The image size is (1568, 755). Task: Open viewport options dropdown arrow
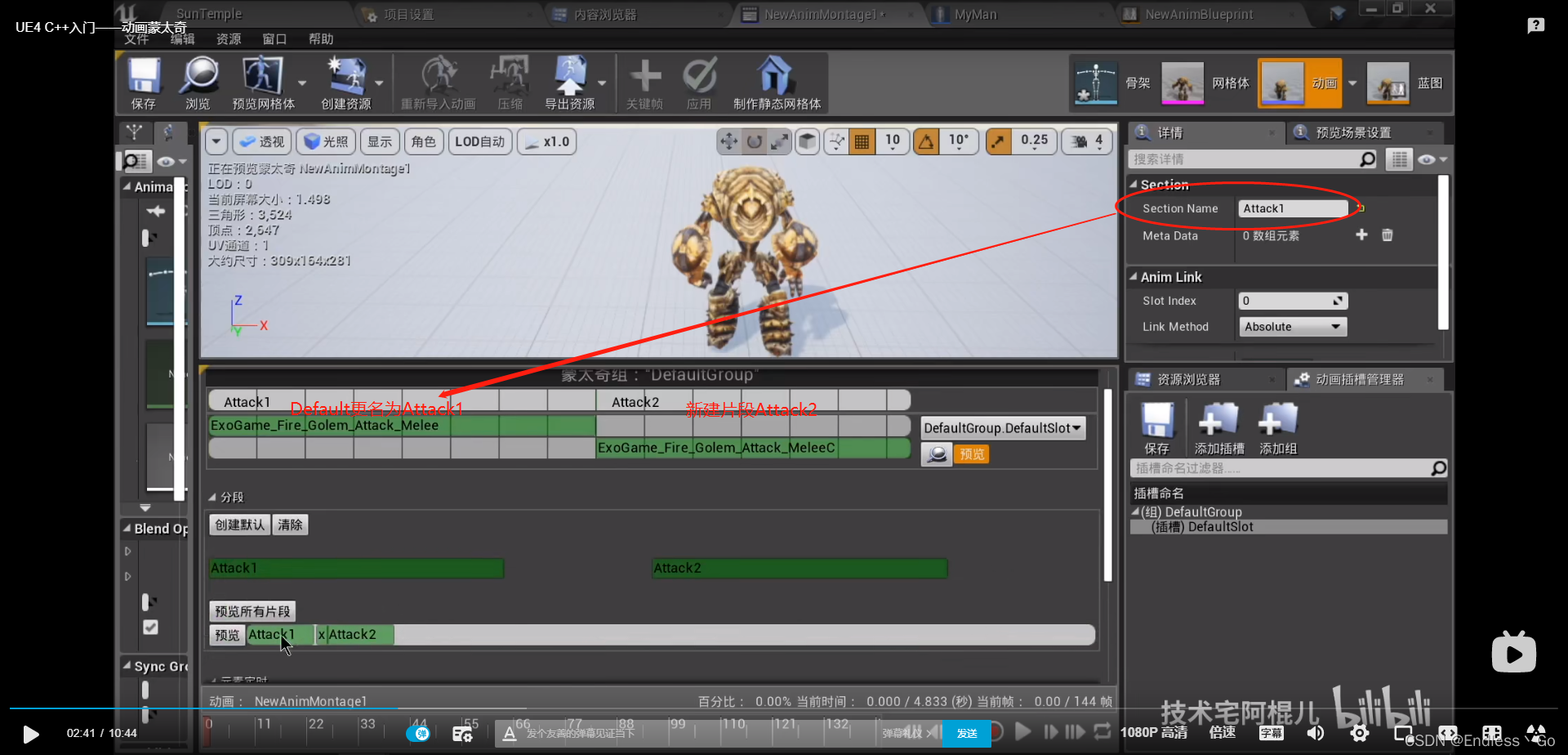pyautogui.click(x=216, y=141)
